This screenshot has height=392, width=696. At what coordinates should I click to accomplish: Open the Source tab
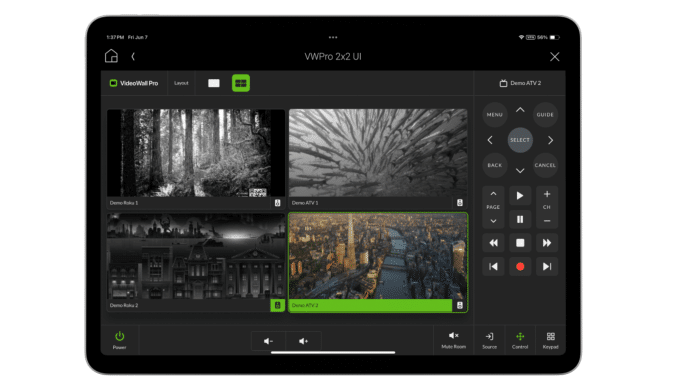[489, 340]
